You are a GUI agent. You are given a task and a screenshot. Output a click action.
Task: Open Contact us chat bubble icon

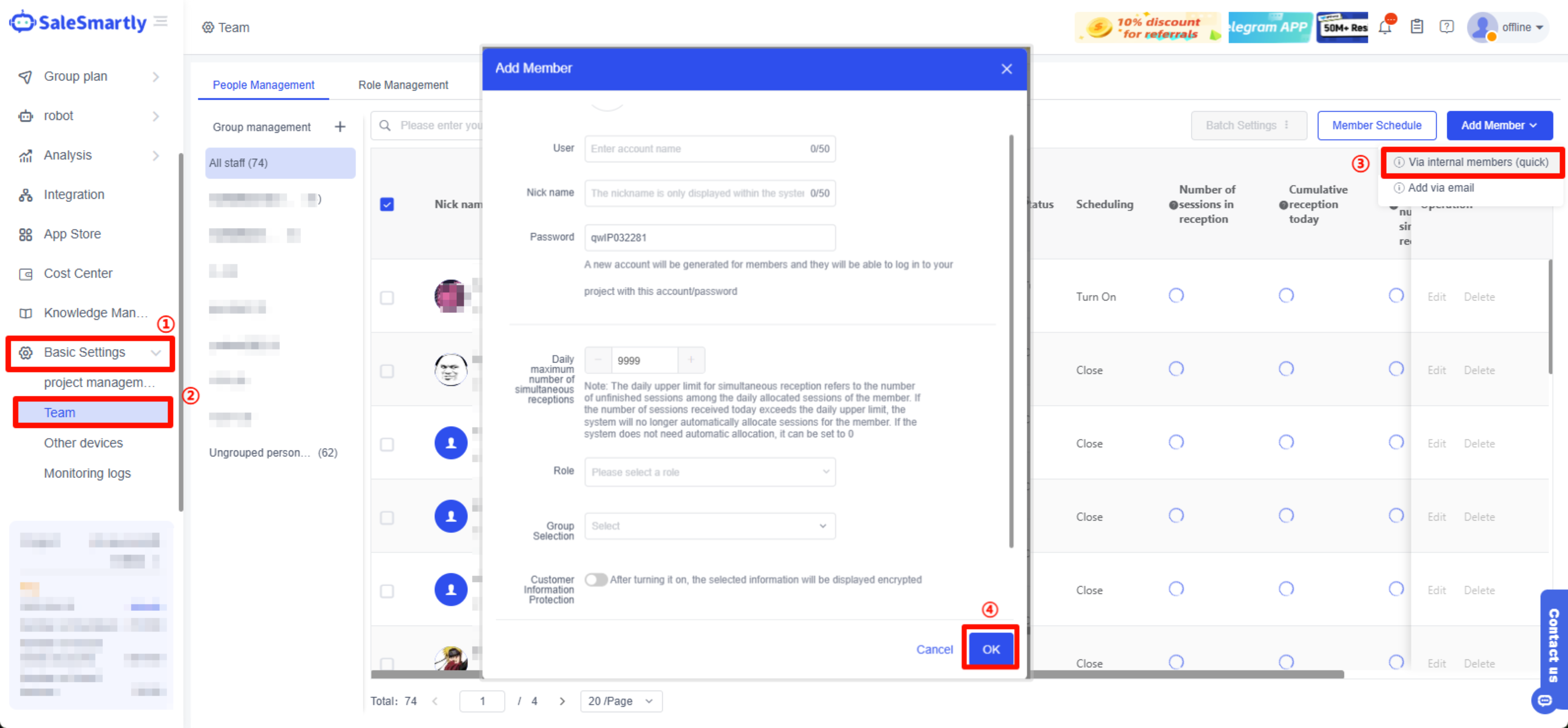click(1544, 700)
